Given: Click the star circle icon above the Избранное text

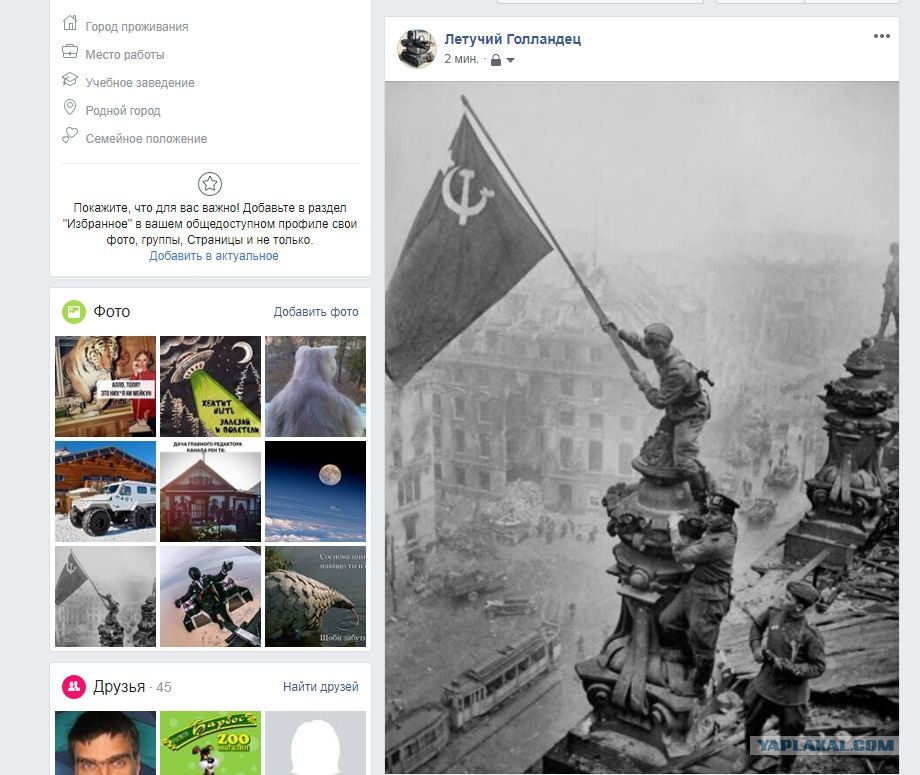Looking at the screenshot, I should [x=209, y=184].
